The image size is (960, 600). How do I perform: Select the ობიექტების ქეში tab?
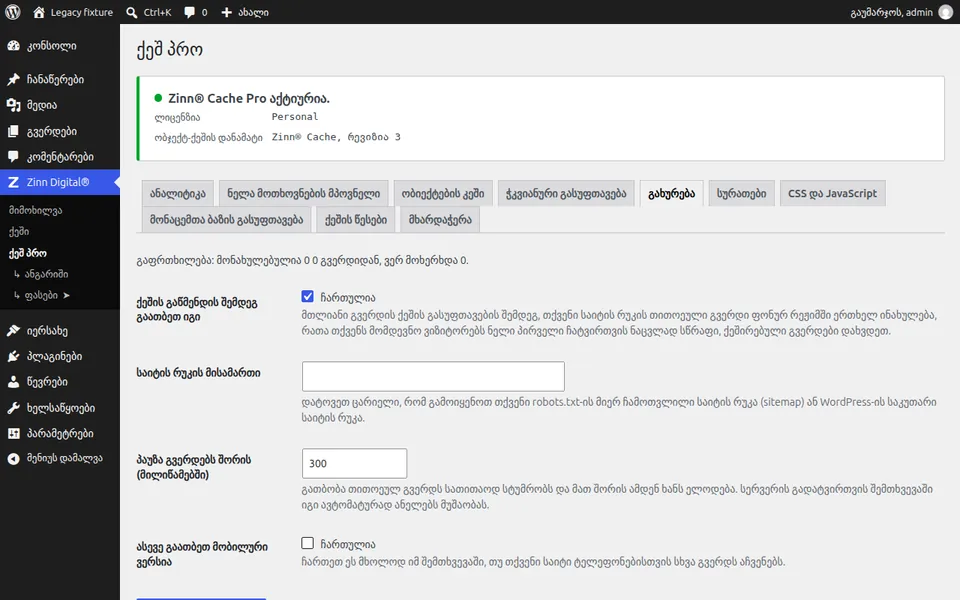pos(443,193)
